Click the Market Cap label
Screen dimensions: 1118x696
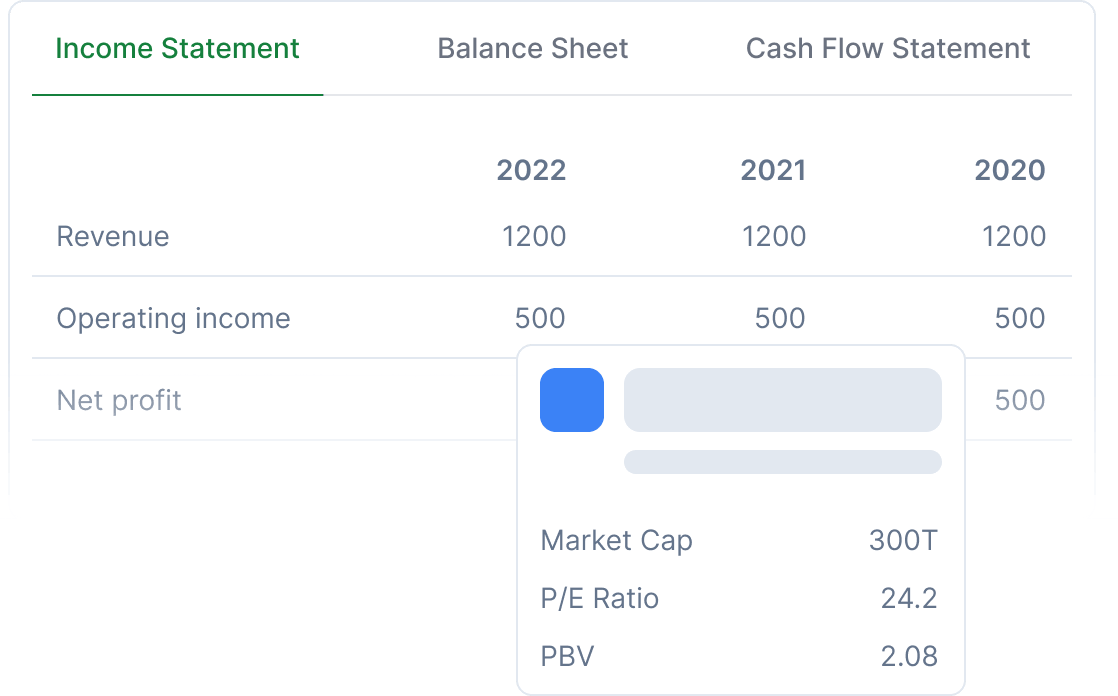tap(616, 541)
